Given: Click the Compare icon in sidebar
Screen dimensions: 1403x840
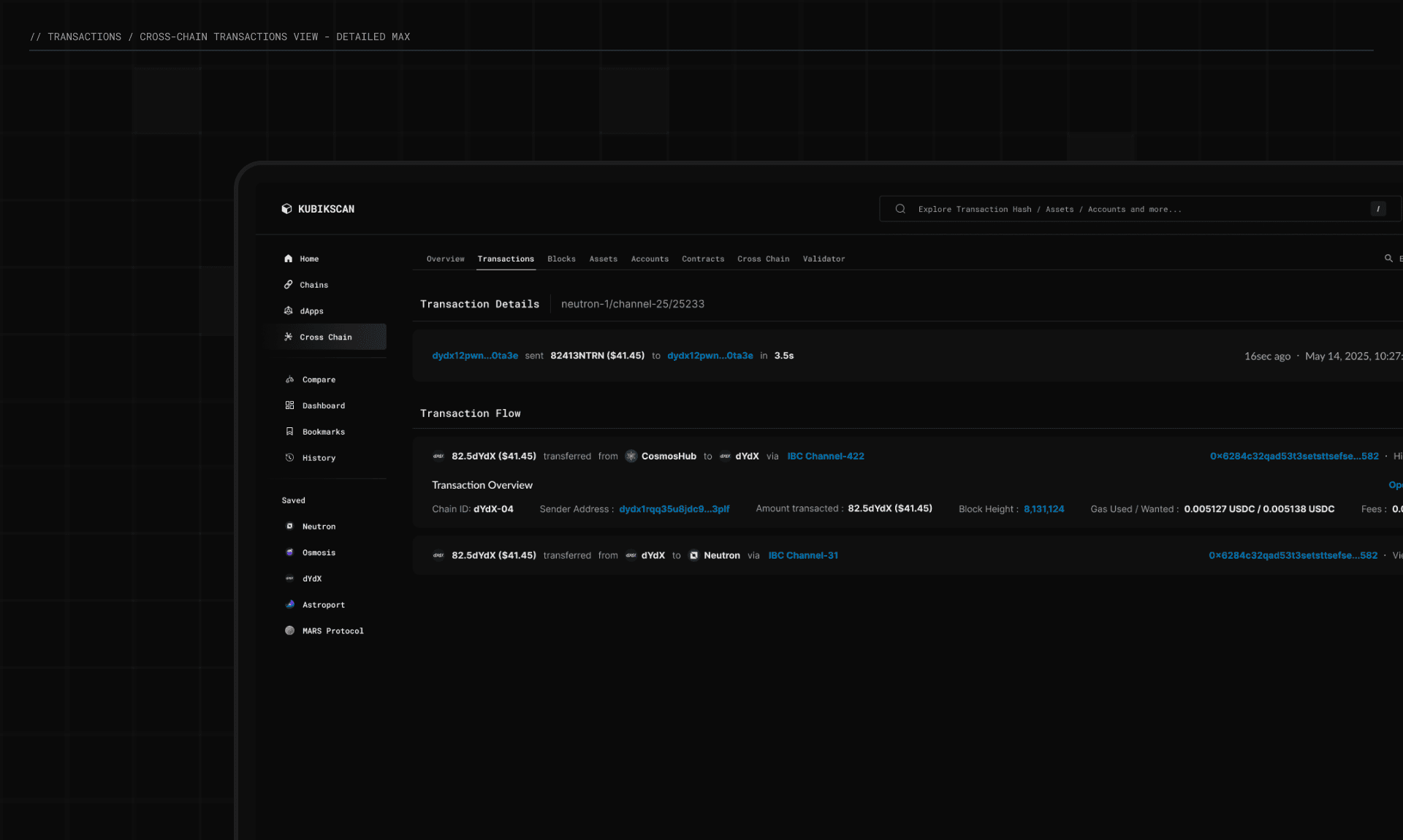Looking at the screenshot, I should click(290, 380).
